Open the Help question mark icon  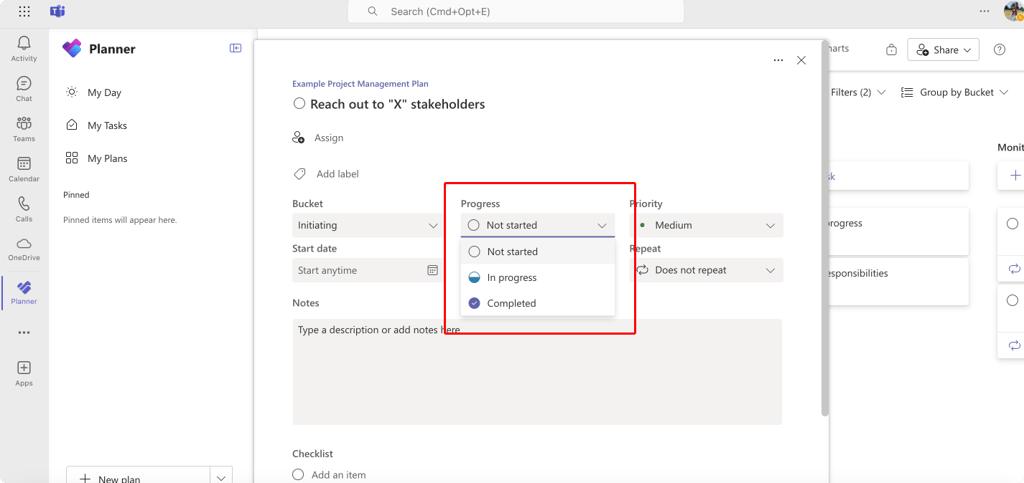999,50
